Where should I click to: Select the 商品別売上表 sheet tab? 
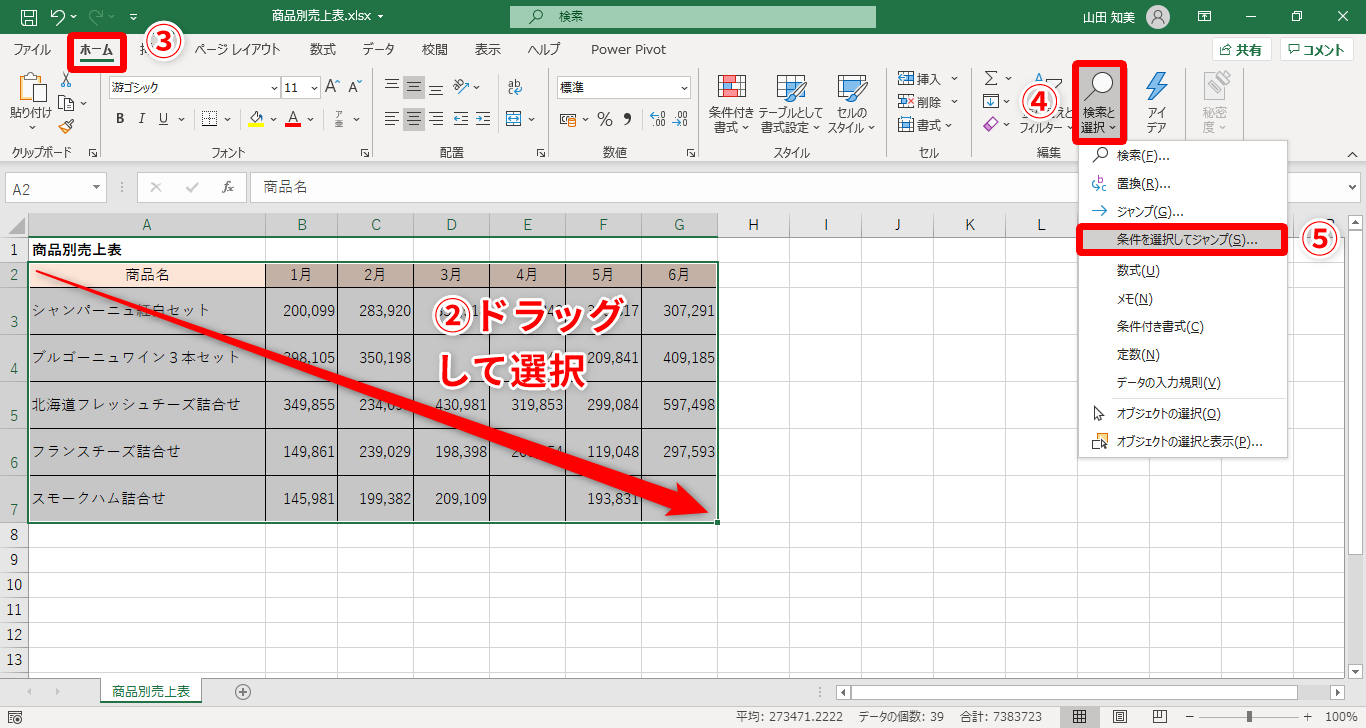click(152, 691)
